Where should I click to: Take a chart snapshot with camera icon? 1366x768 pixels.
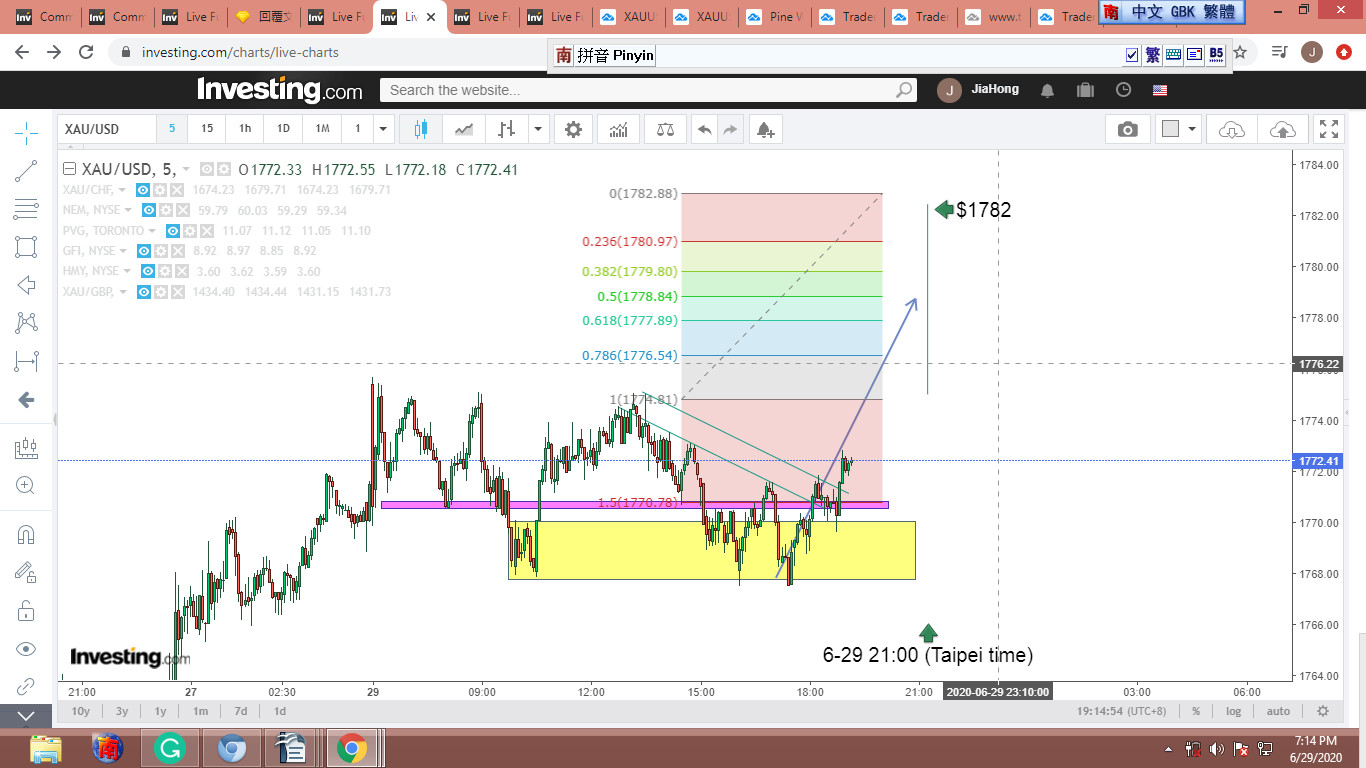click(x=1128, y=129)
